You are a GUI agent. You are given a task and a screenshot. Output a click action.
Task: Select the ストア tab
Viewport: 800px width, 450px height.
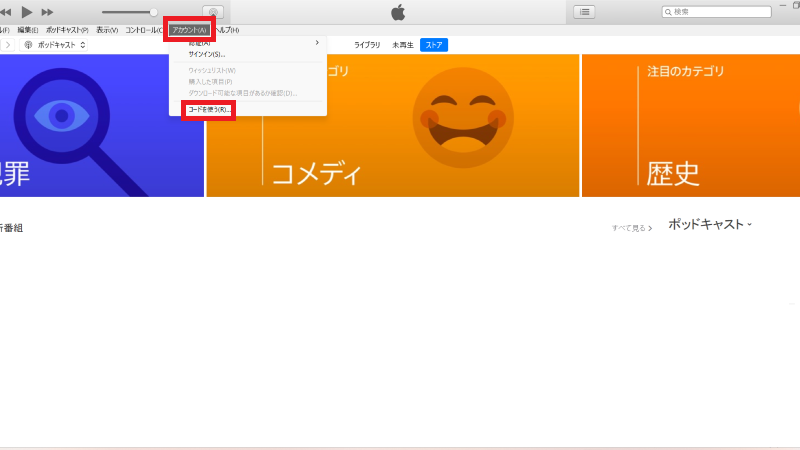pyautogui.click(x=434, y=45)
